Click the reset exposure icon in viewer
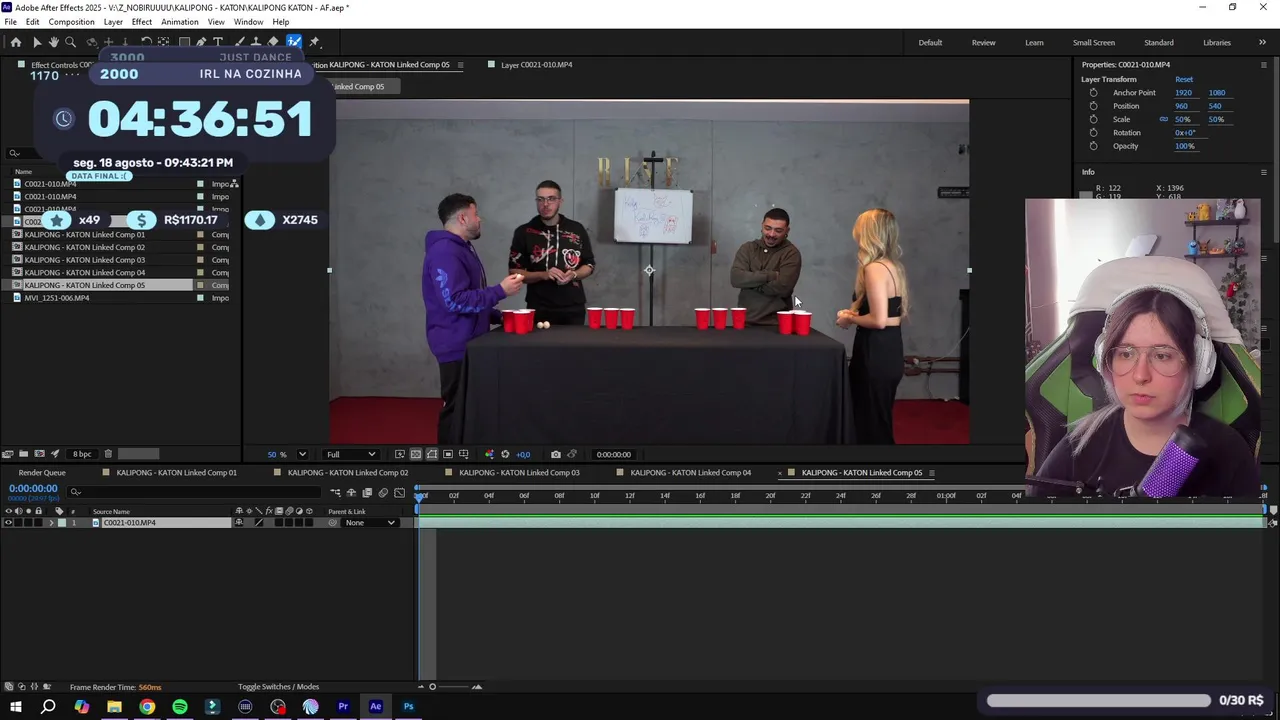1280x720 pixels. [x=505, y=454]
